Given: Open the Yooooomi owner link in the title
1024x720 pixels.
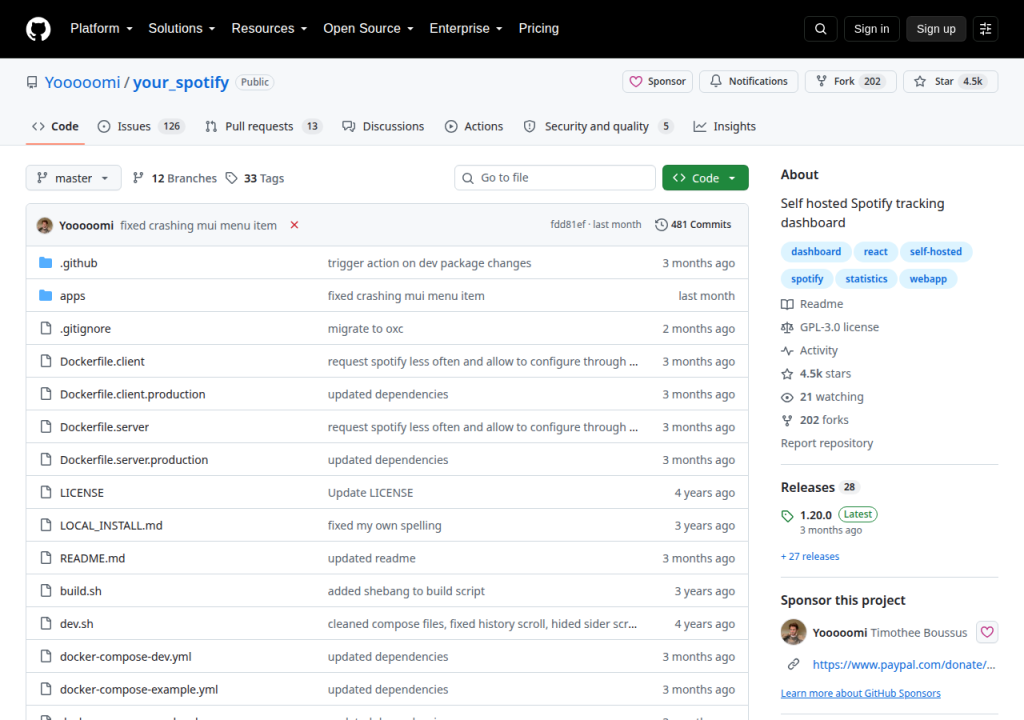Looking at the screenshot, I should [82, 82].
